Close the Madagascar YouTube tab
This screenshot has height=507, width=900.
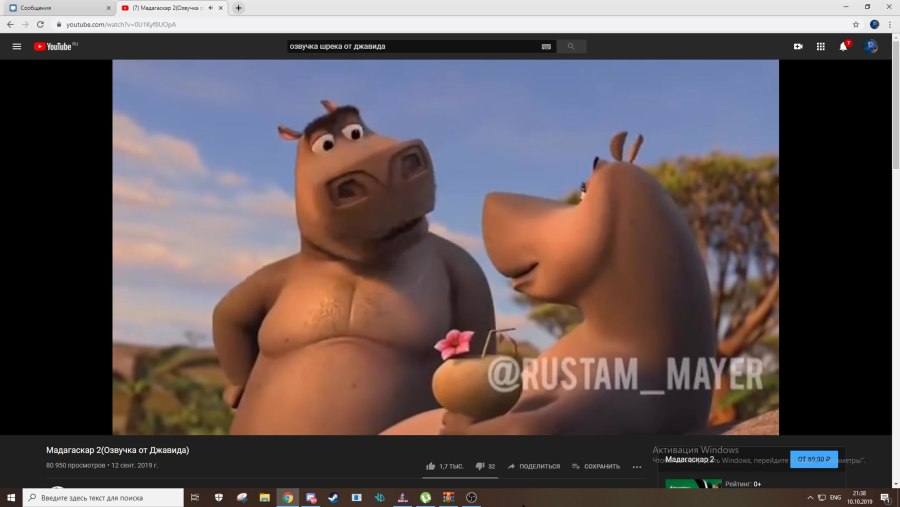pos(221,8)
